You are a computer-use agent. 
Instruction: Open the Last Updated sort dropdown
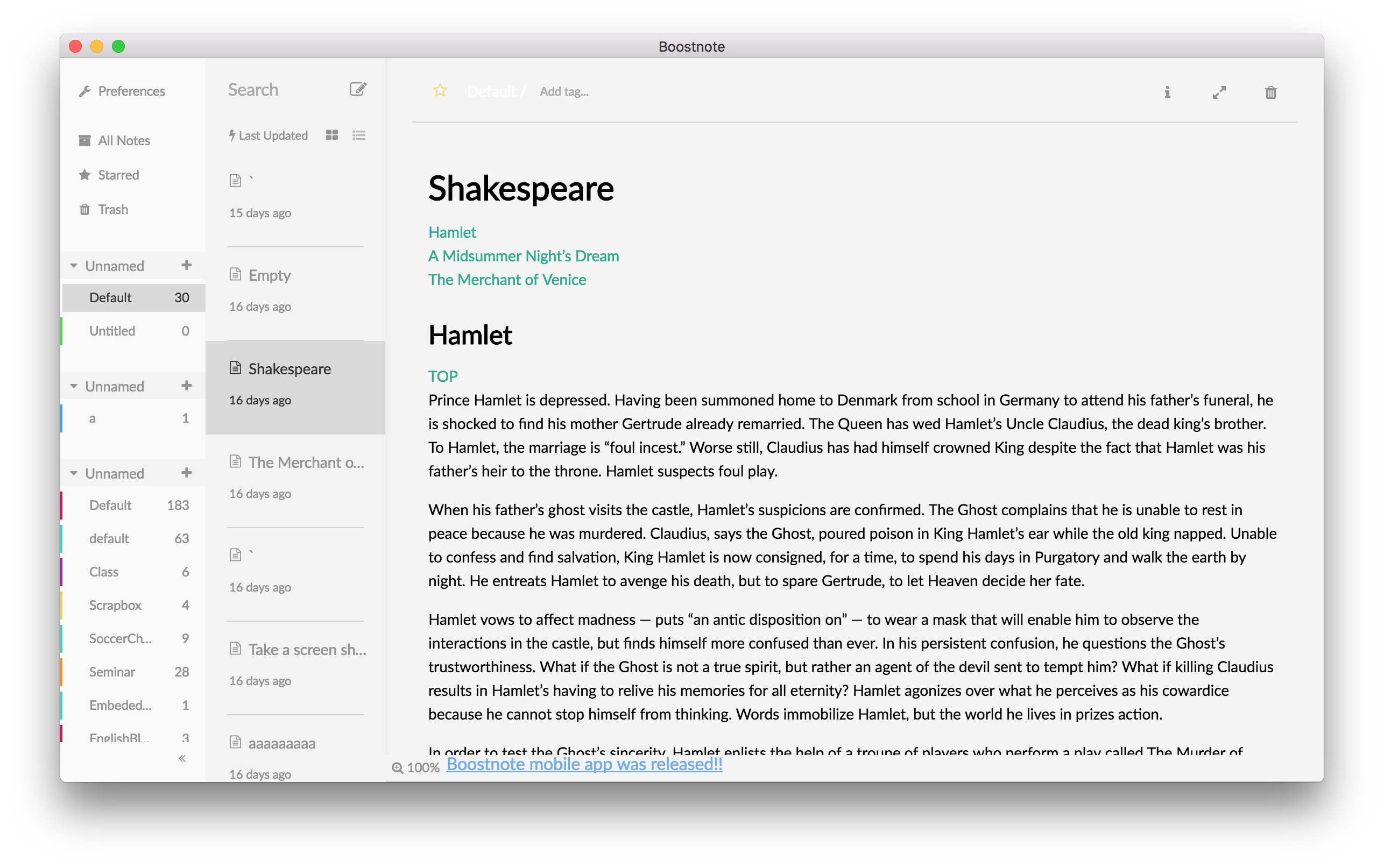(x=269, y=136)
